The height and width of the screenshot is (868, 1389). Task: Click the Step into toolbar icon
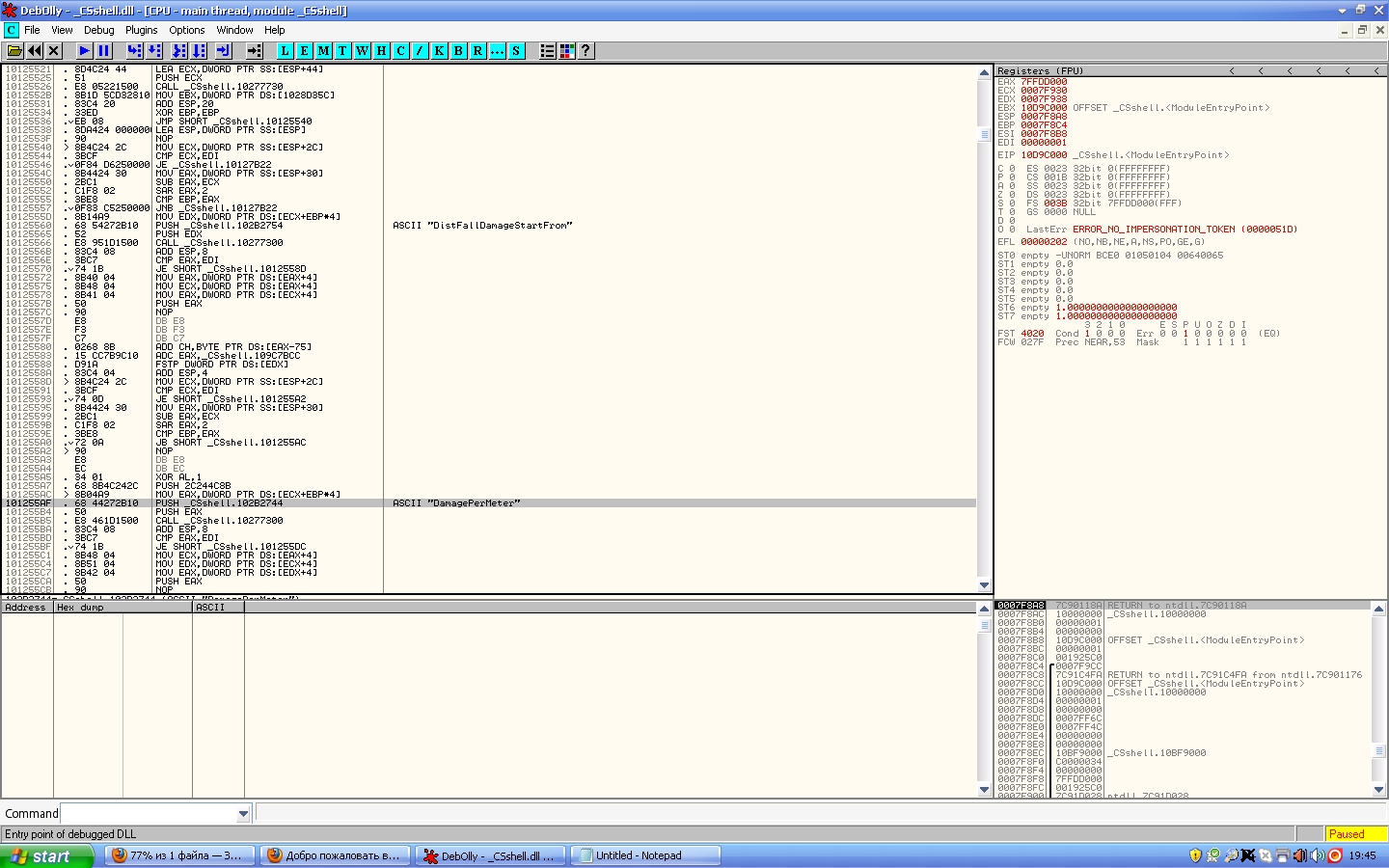[x=134, y=51]
